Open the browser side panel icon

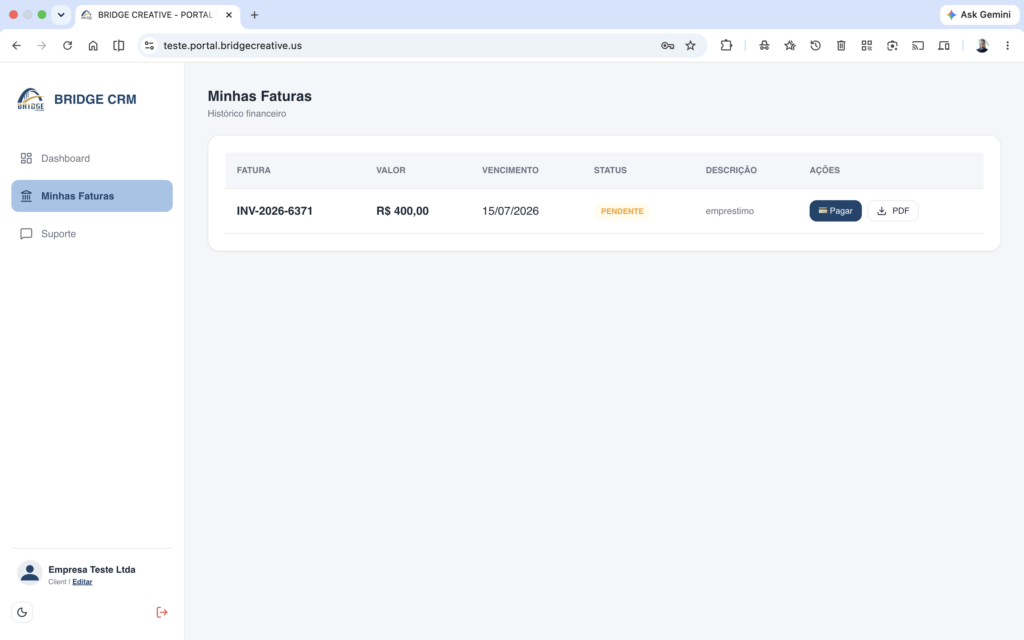click(118, 46)
